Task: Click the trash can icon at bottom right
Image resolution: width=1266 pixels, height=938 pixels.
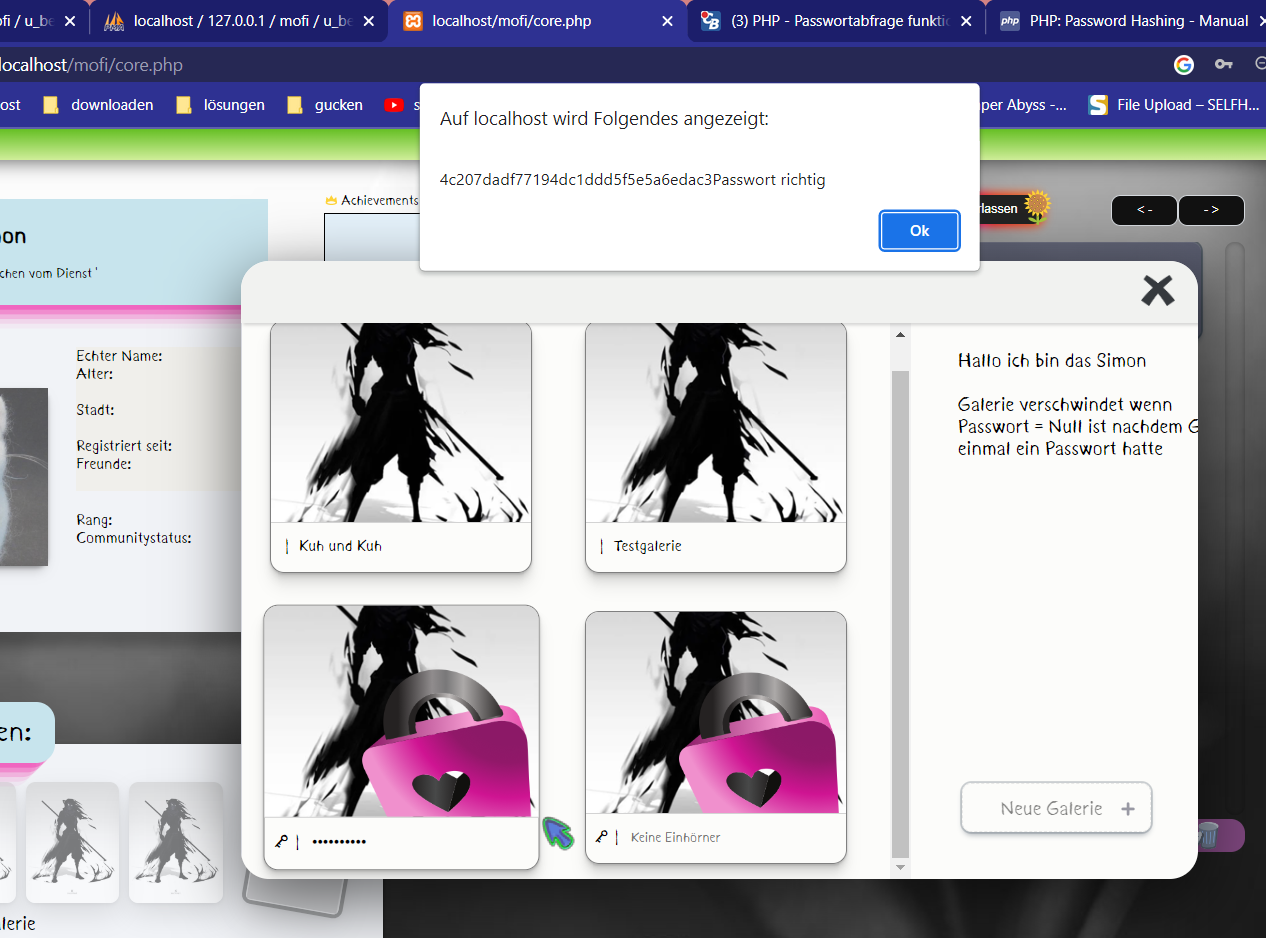Action: pyautogui.click(x=1208, y=834)
